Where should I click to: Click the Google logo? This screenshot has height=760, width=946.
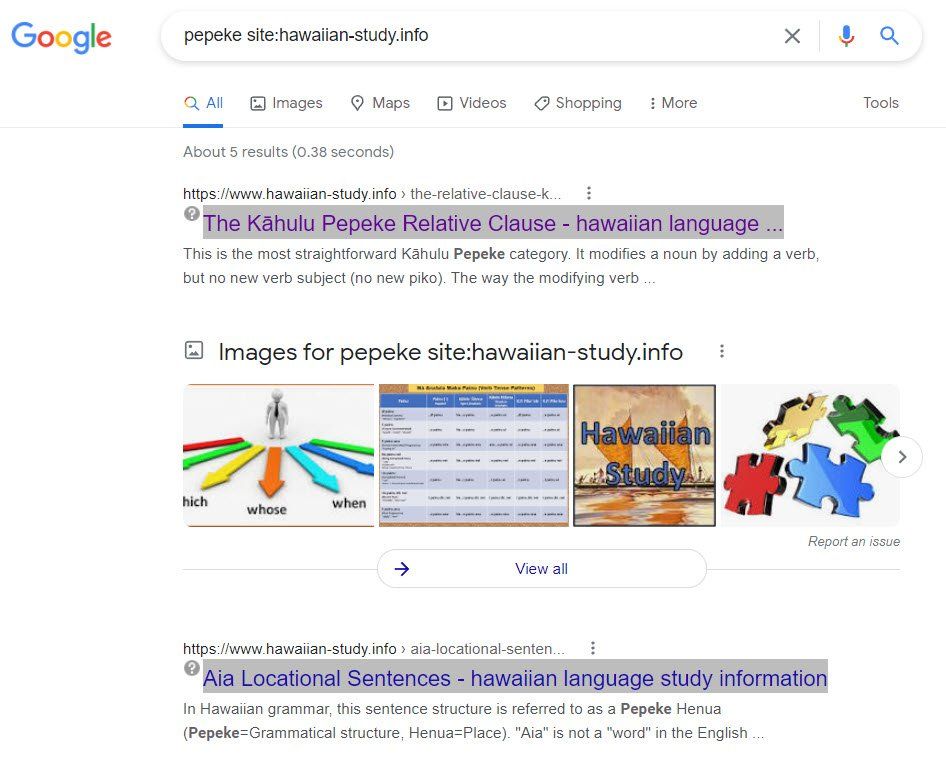click(x=62, y=37)
